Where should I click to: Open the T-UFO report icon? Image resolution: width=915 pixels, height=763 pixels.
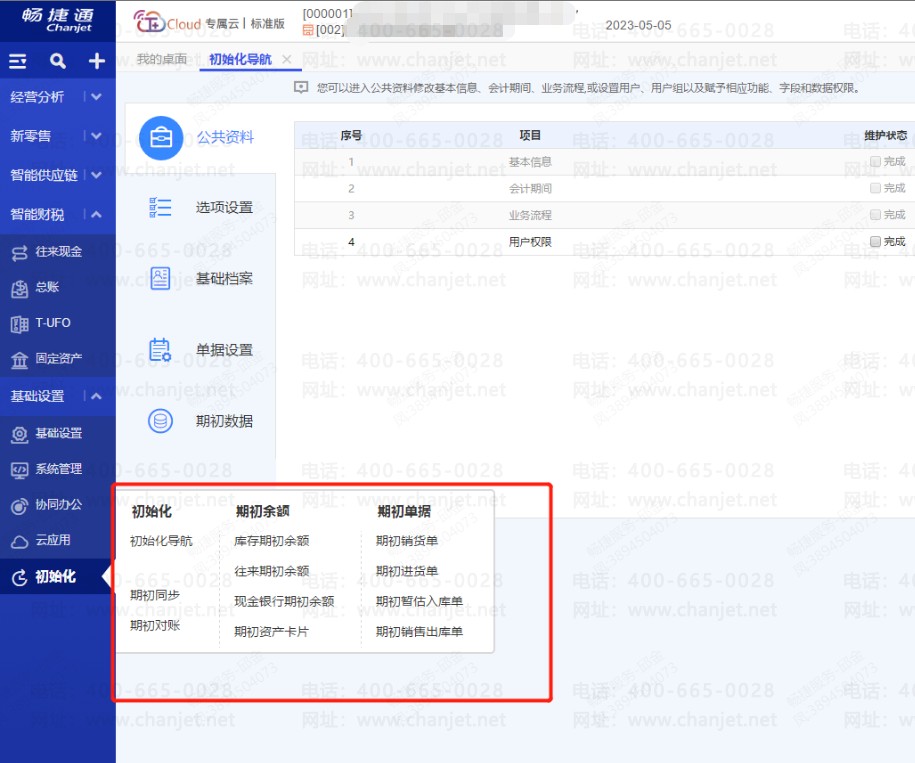[19, 324]
